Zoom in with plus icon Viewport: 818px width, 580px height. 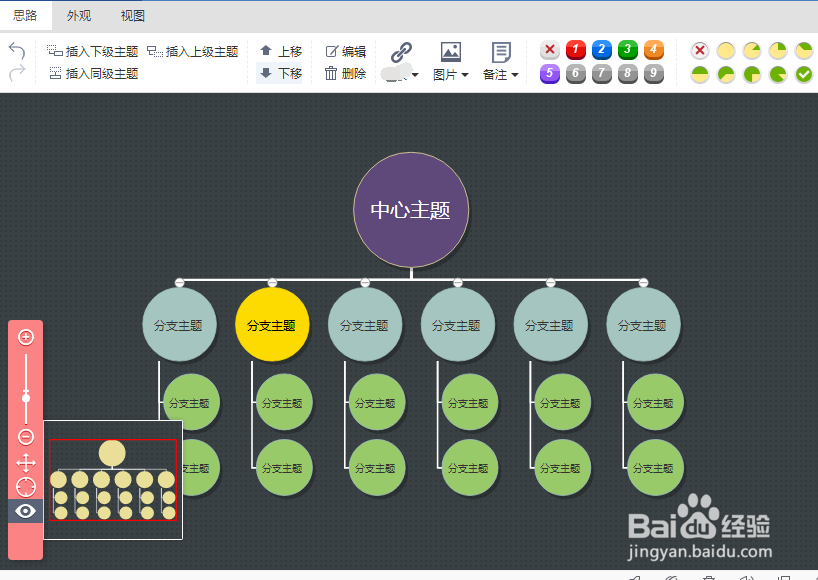pos(26,337)
